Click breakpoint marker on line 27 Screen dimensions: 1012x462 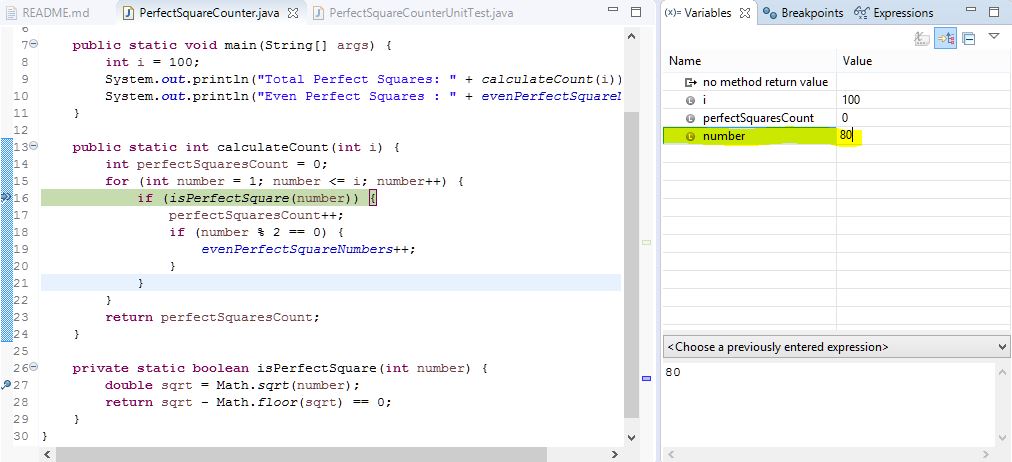tap(7, 385)
